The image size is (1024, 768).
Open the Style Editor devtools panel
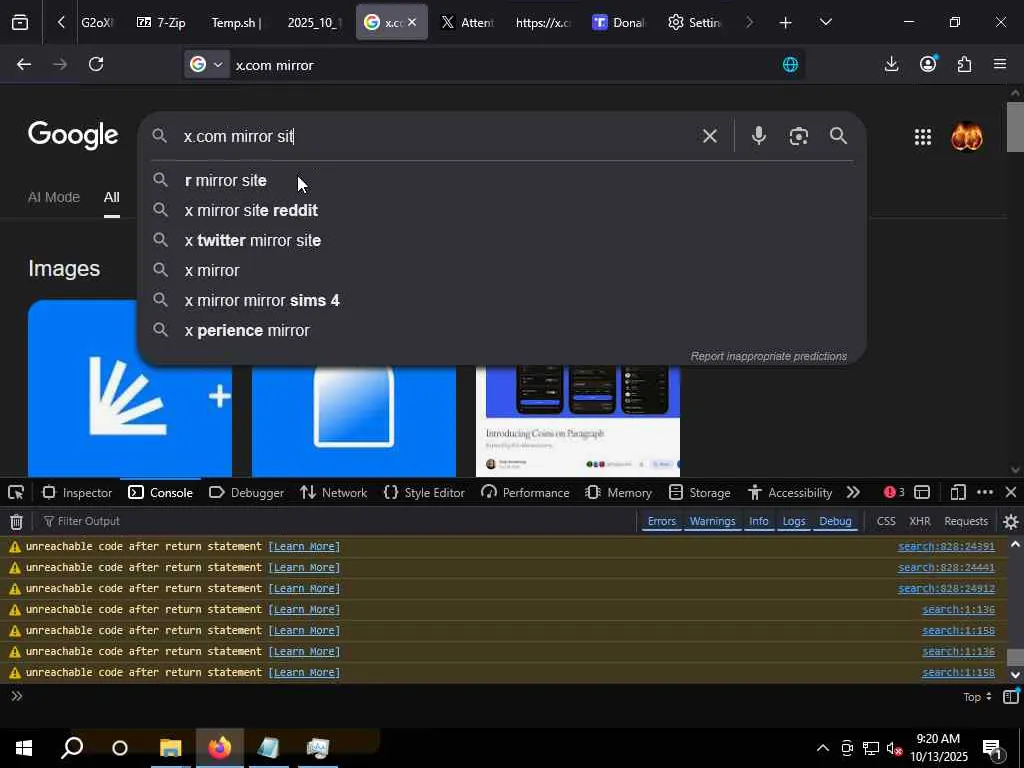click(x=424, y=492)
